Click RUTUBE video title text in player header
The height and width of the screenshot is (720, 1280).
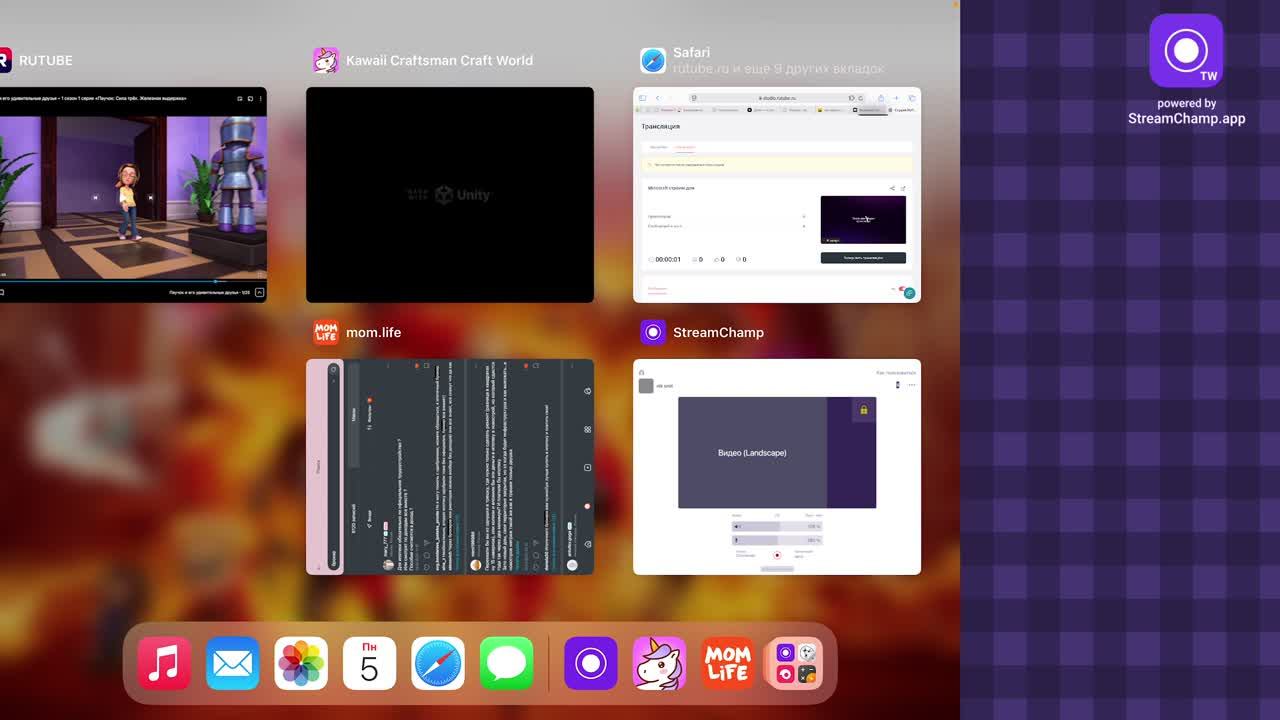[93, 98]
